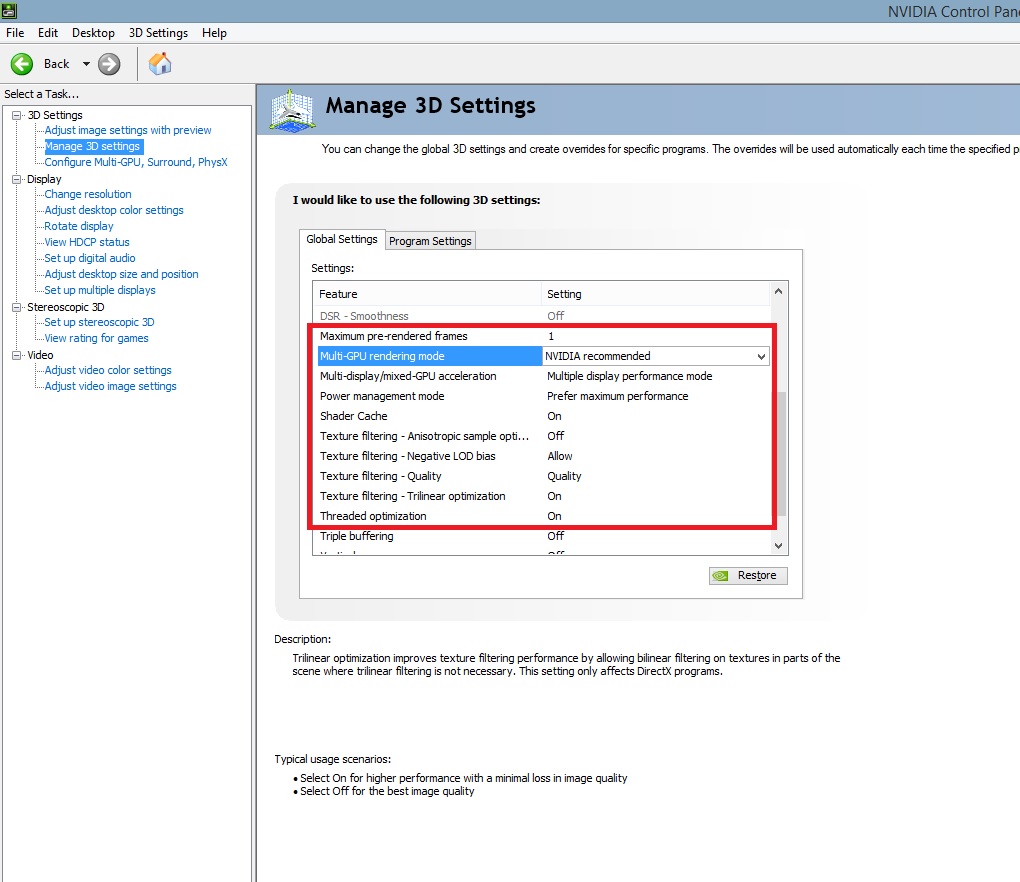
Task: Click the settings list scroll up arrow
Action: 779,291
